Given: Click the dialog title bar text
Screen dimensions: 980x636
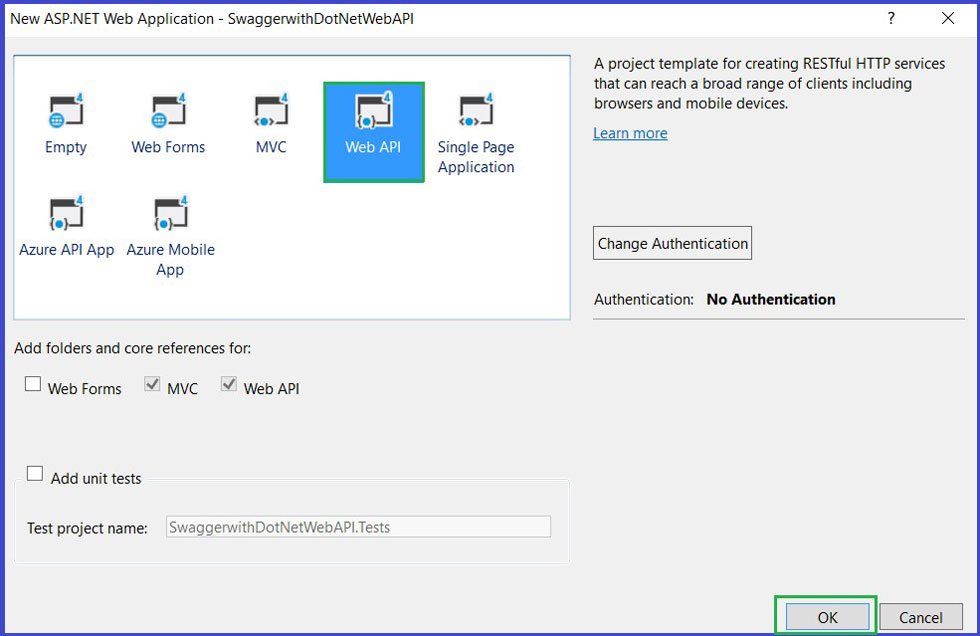Looking at the screenshot, I should [210, 18].
